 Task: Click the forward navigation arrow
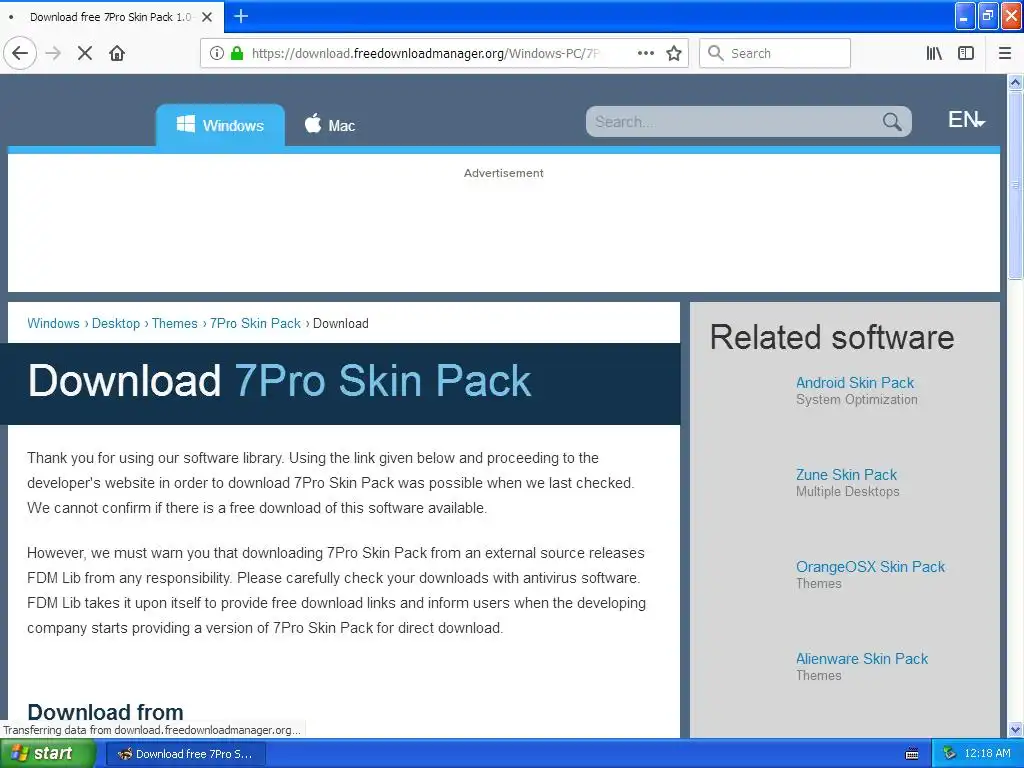click(x=54, y=53)
